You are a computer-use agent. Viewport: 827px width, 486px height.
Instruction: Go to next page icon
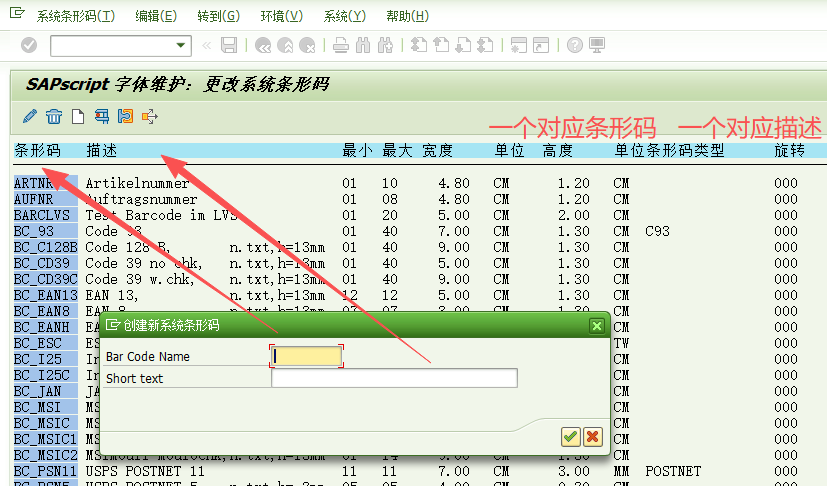tap(463, 45)
